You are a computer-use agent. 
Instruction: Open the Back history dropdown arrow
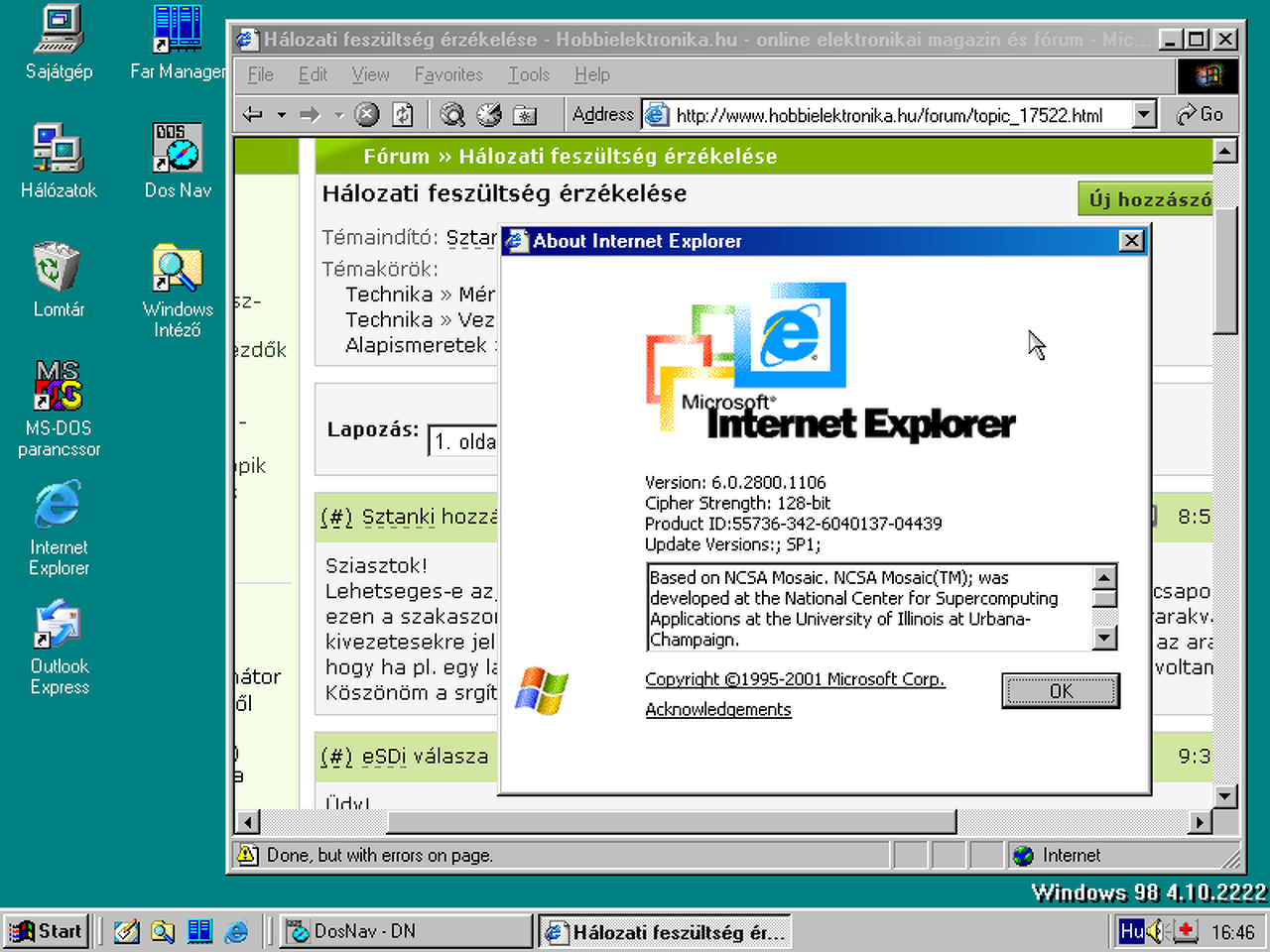click(282, 115)
